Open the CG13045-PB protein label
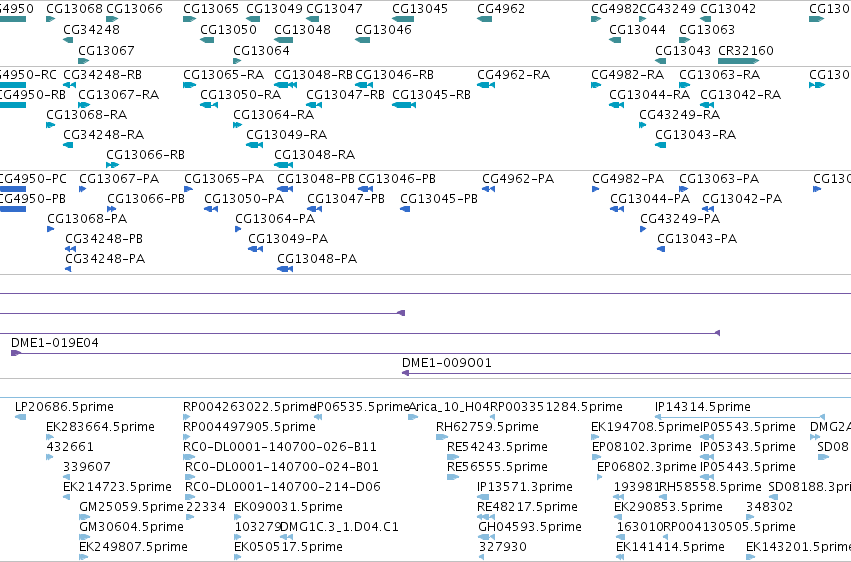This screenshot has width=851, height=562. (x=439, y=199)
